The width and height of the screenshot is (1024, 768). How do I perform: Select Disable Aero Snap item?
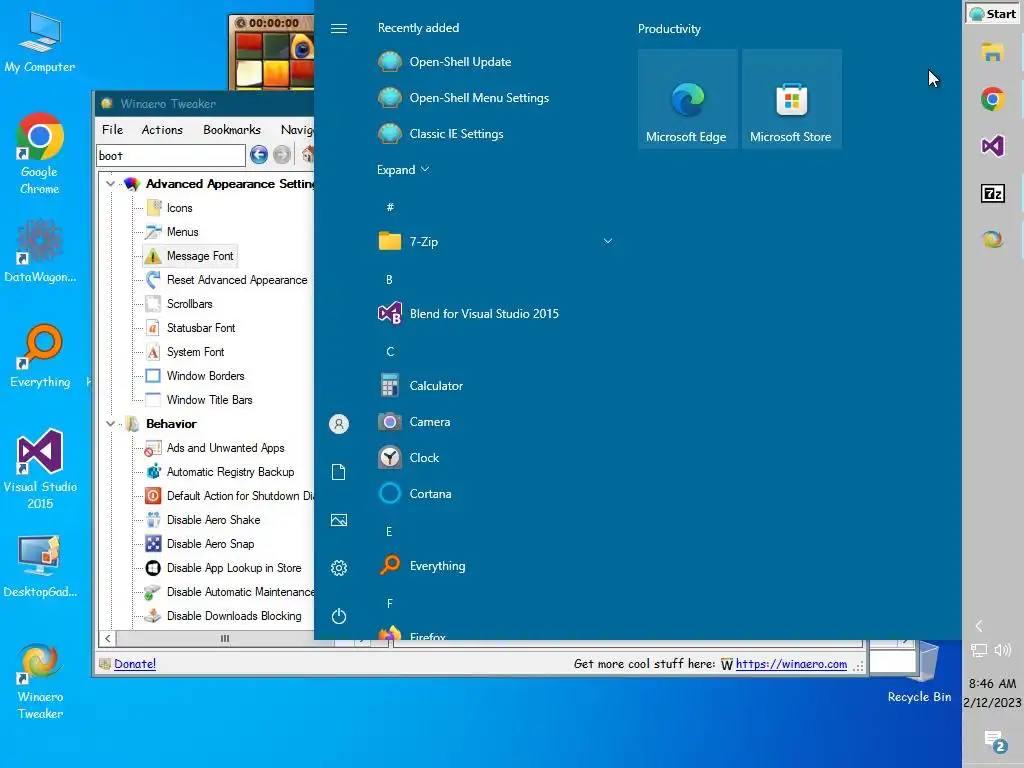[200, 544]
